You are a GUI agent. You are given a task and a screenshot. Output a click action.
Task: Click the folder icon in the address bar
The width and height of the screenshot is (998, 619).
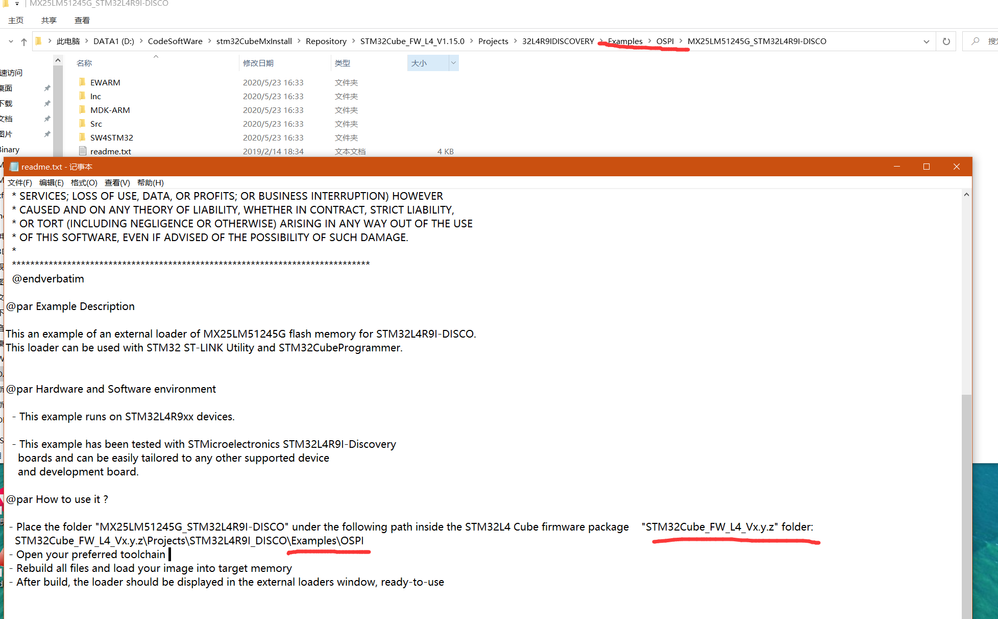[x=38, y=41]
